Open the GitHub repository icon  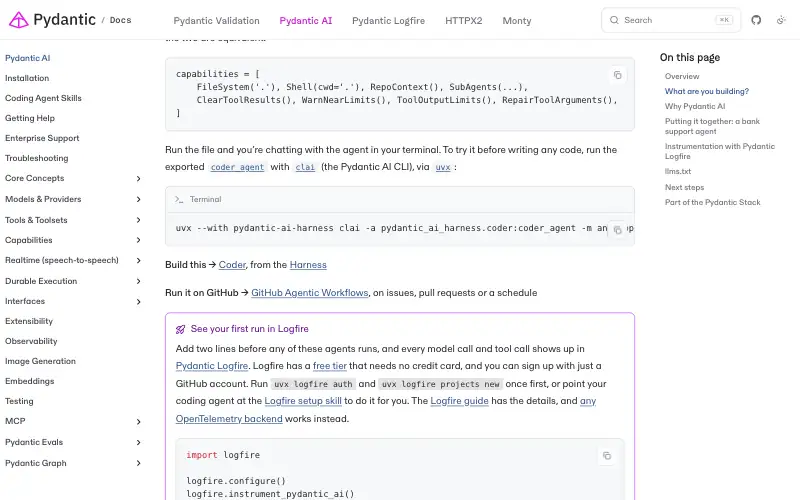coord(756,20)
